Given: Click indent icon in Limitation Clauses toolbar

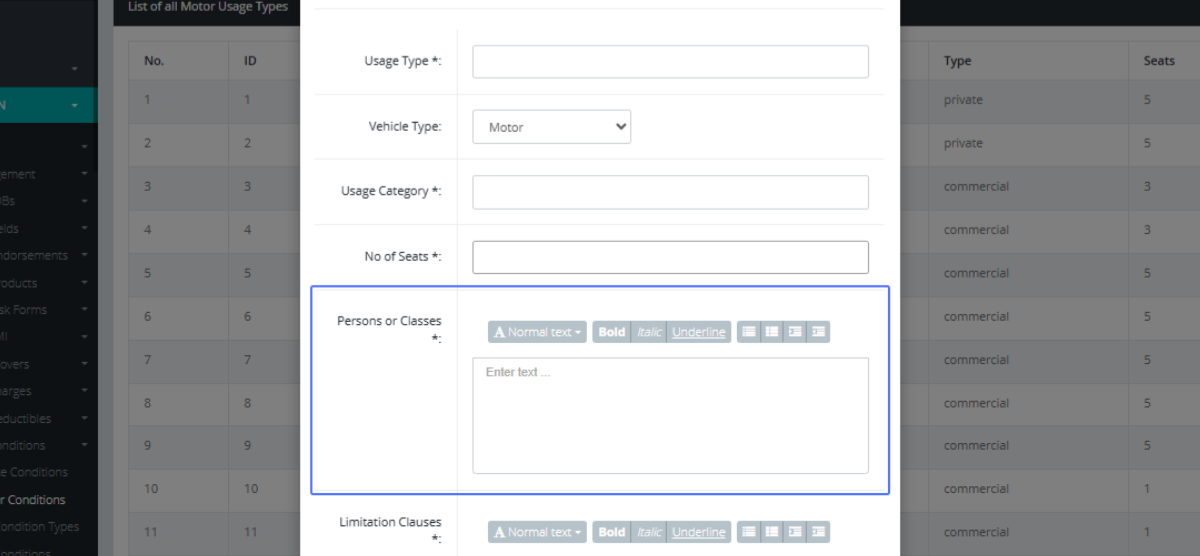Looking at the screenshot, I should (x=818, y=532).
